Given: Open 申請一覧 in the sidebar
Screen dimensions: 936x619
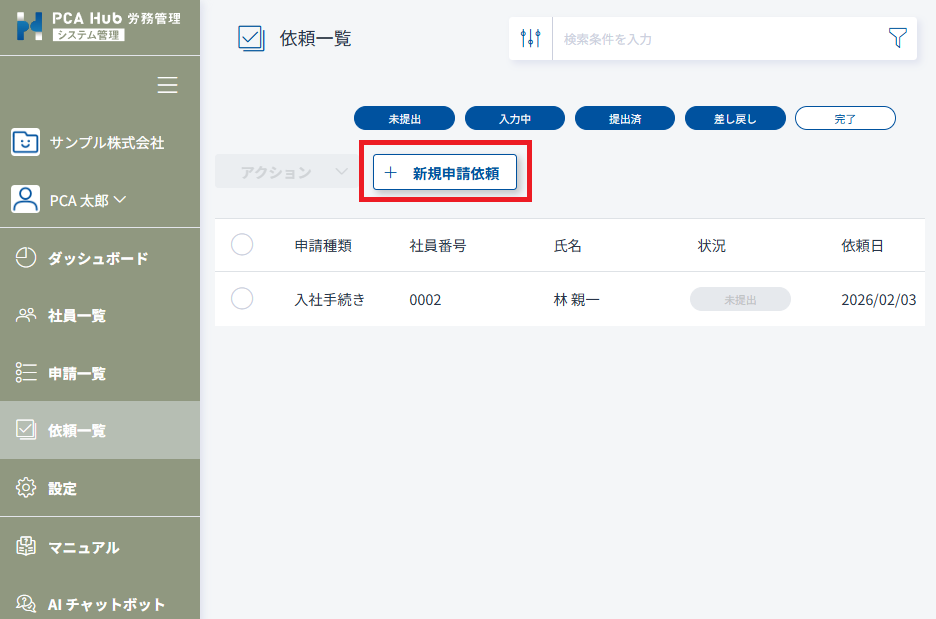Looking at the screenshot, I should click(77, 374).
